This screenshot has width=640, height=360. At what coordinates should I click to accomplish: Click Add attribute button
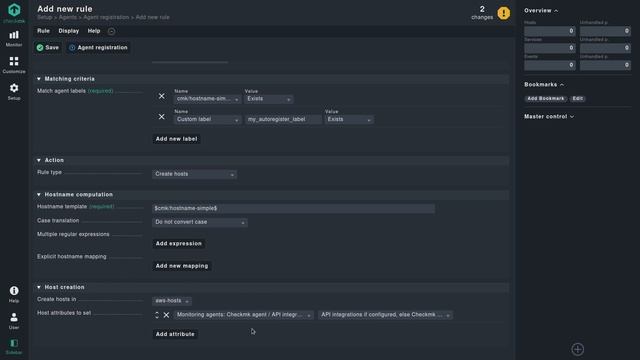pos(175,334)
